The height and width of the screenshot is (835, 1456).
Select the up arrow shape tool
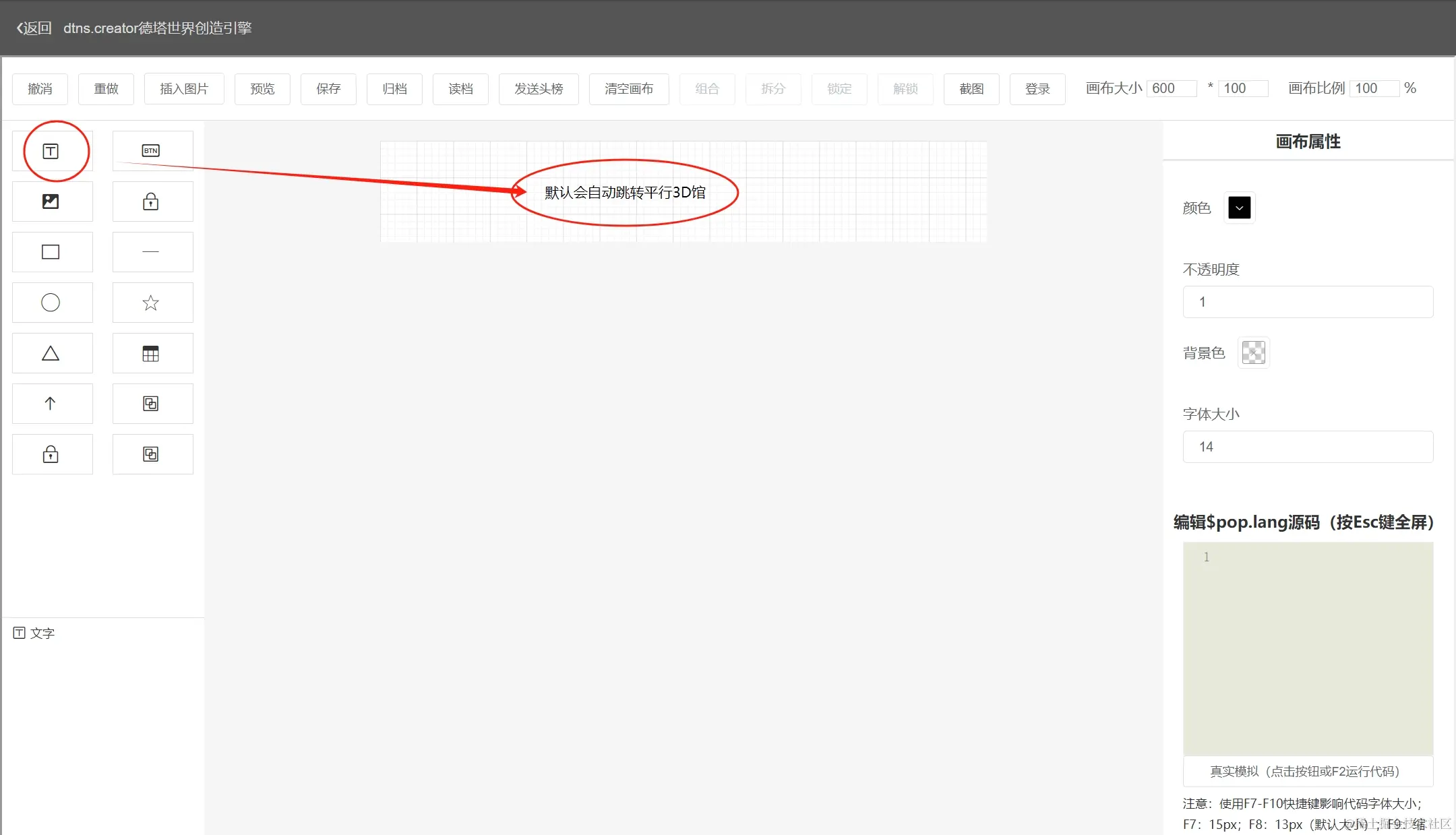pos(51,404)
